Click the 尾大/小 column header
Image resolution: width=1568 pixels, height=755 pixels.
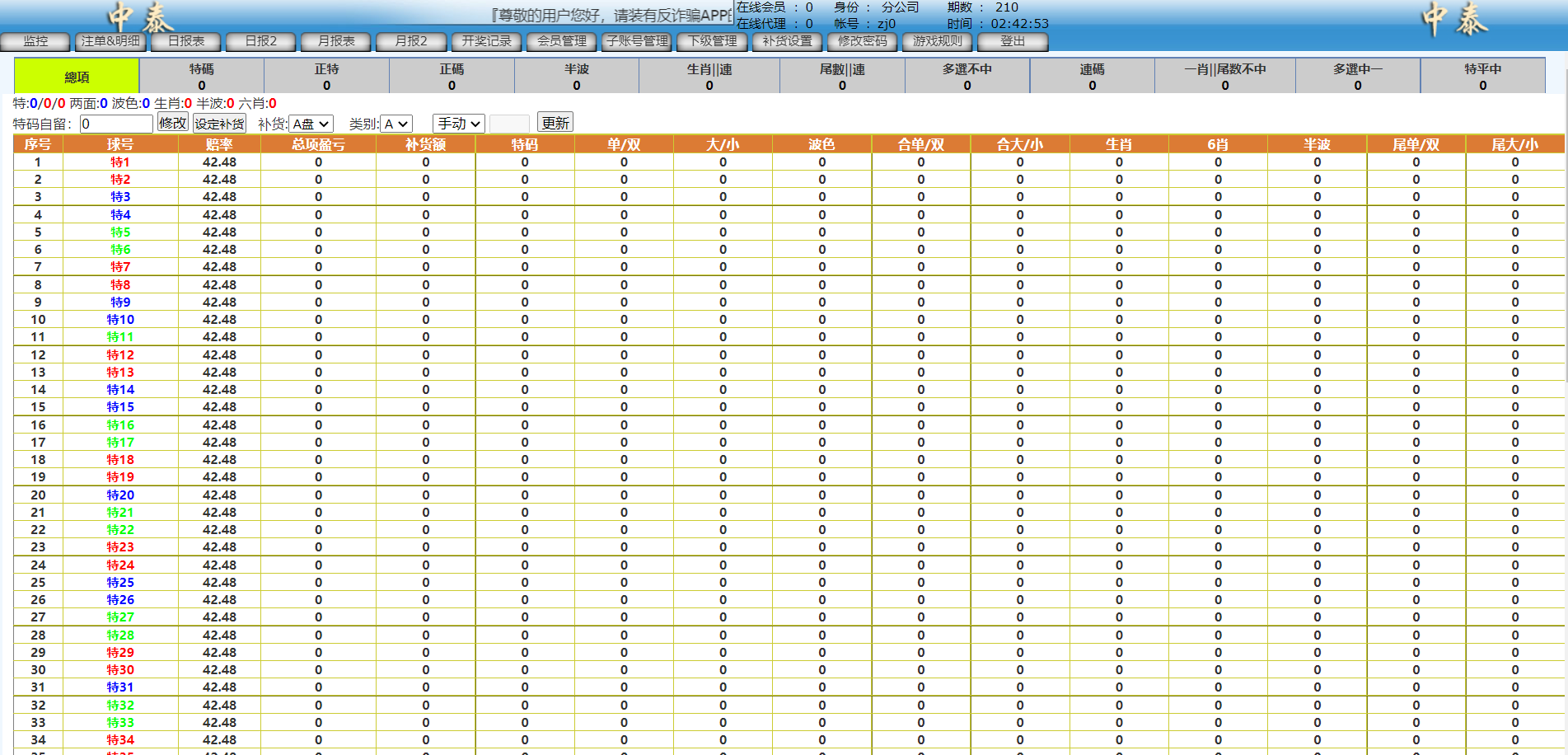[x=1514, y=144]
